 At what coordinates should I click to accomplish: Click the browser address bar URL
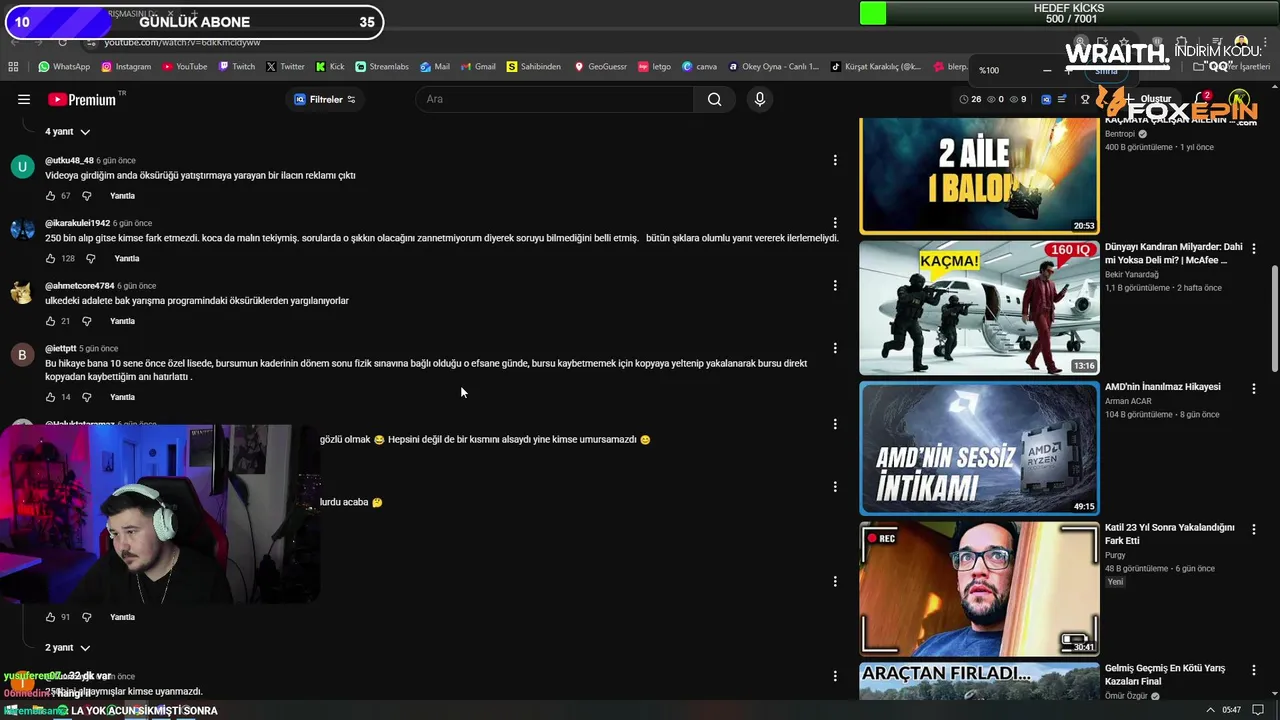click(182, 42)
